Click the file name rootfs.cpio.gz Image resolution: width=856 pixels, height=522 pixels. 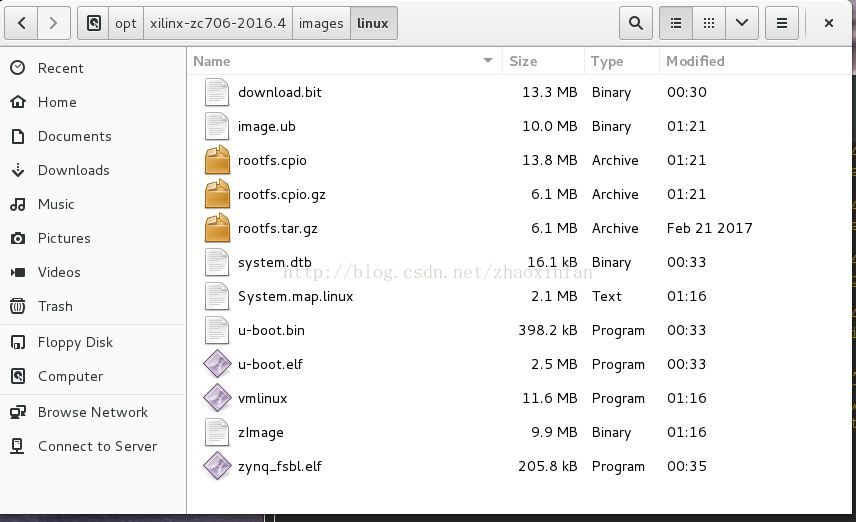tap(282, 195)
